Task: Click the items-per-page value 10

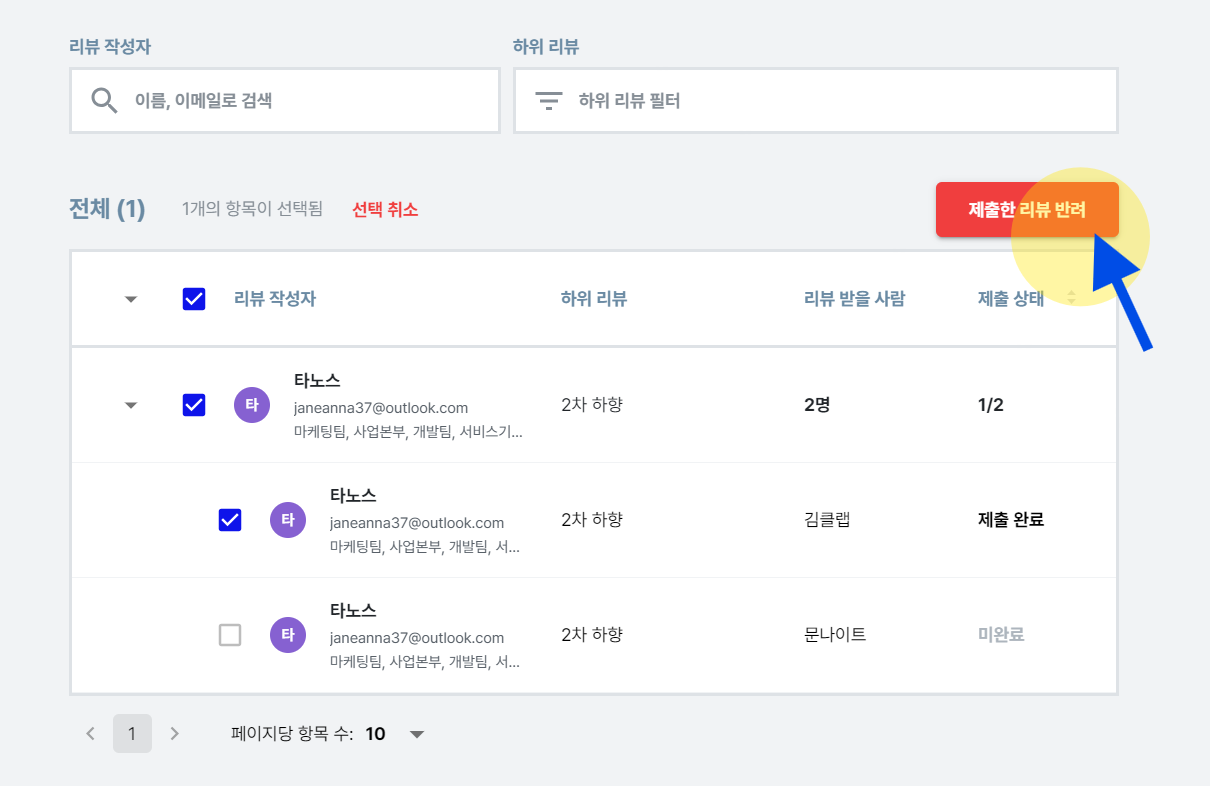Action: click(x=375, y=734)
